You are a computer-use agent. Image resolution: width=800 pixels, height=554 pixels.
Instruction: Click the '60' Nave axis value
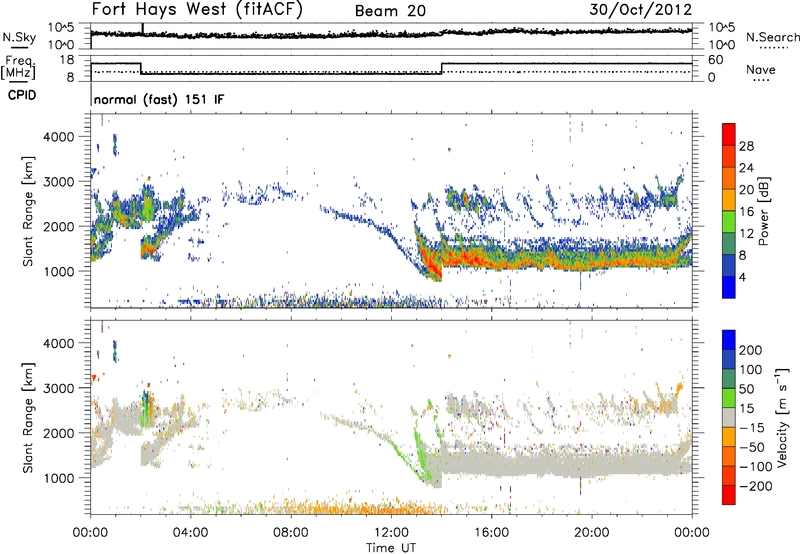[715, 60]
